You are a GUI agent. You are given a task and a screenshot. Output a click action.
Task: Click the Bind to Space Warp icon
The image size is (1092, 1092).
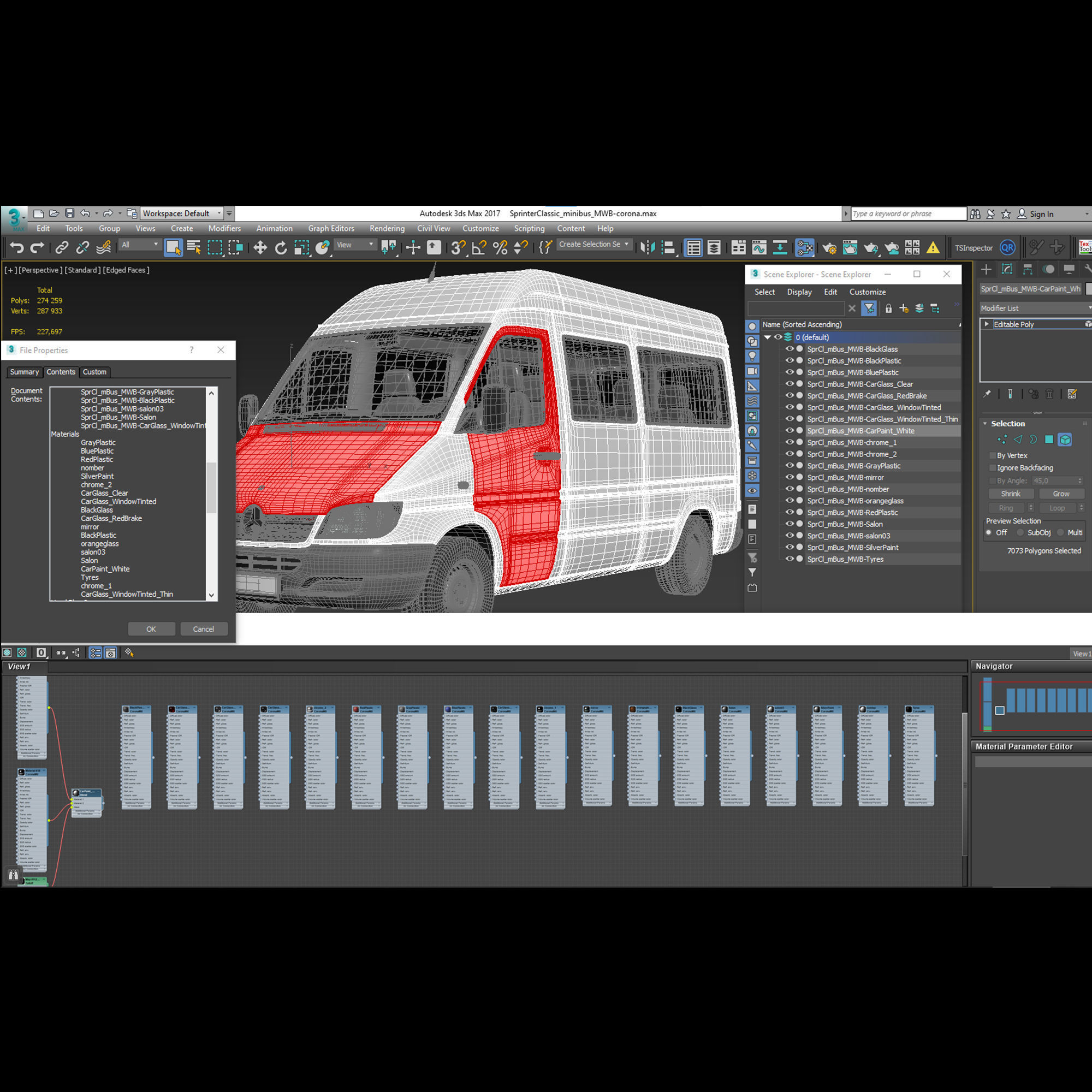(x=103, y=247)
